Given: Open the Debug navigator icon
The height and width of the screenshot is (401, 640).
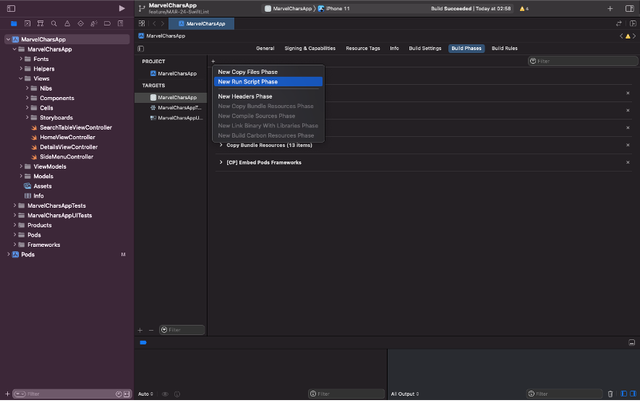Looking at the screenshot, I should [94, 24].
